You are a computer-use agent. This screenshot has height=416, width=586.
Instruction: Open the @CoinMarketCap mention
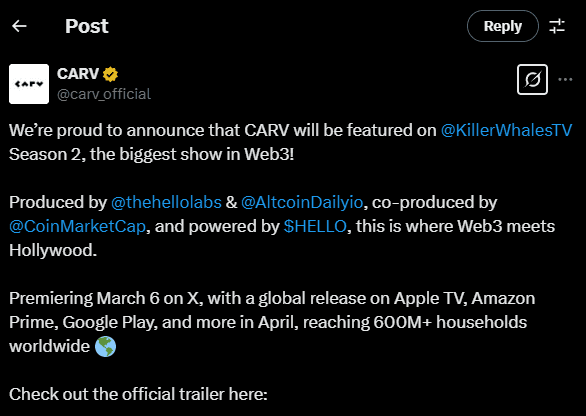77,226
